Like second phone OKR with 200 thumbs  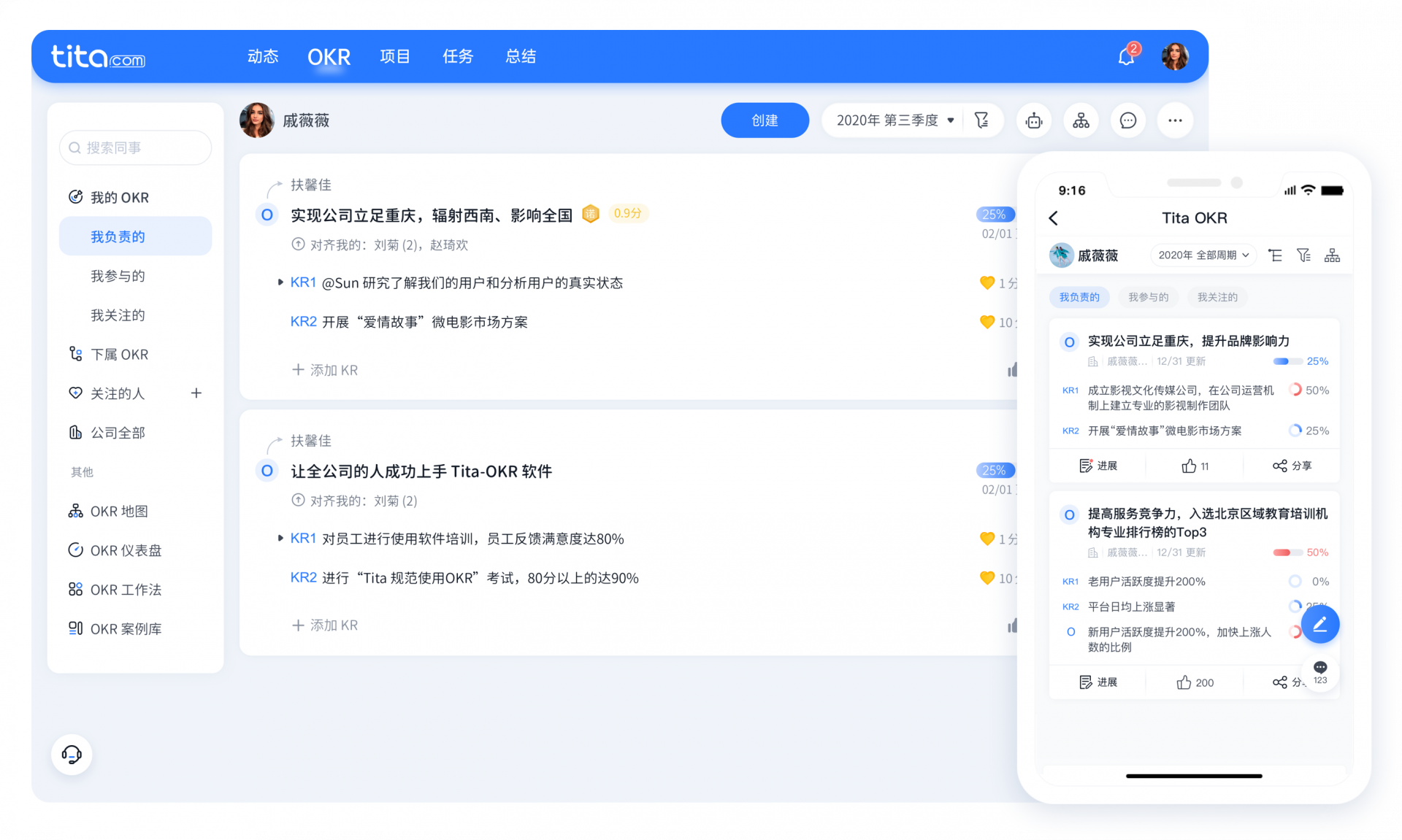[x=1195, y=682]
